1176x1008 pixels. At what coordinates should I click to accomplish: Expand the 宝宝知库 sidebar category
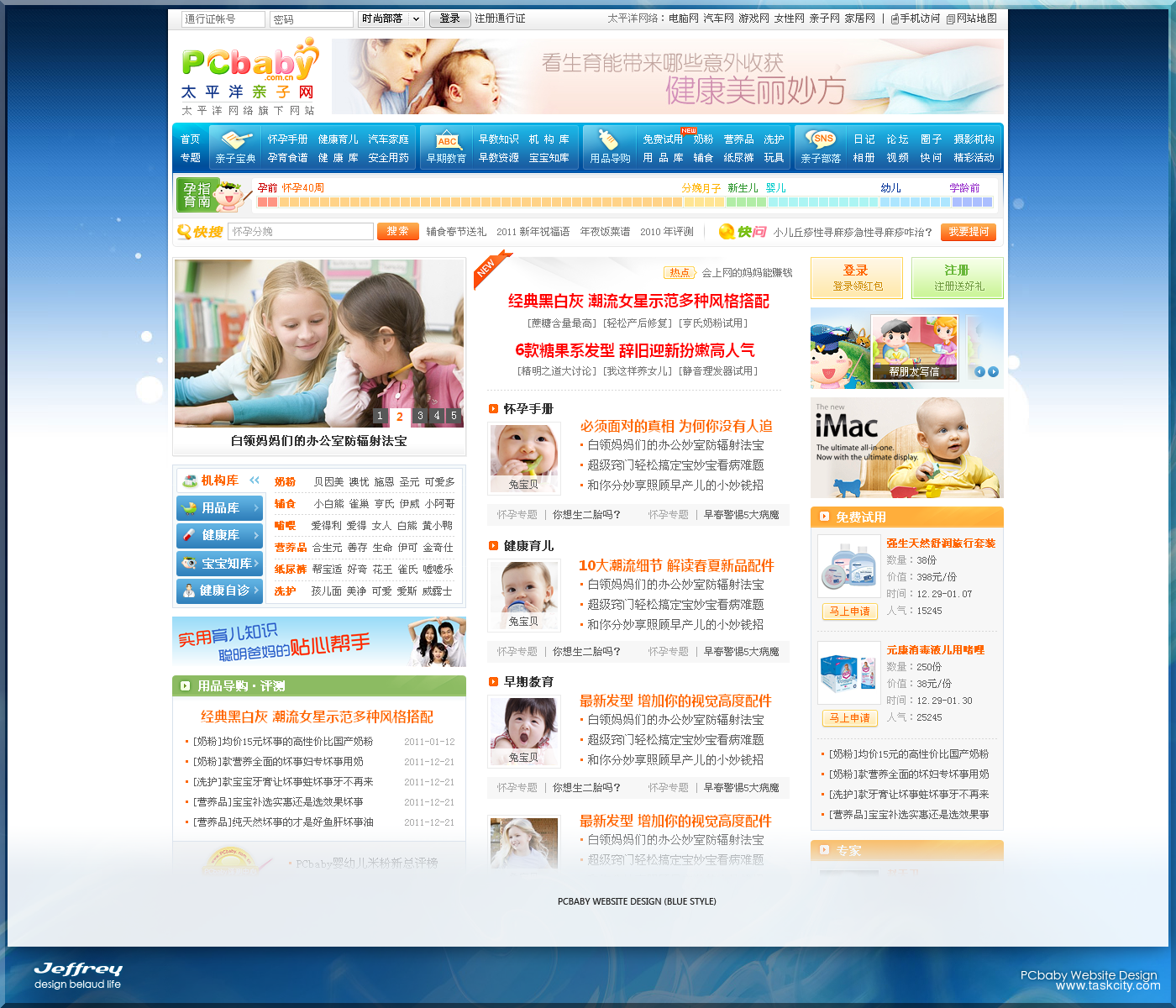(220, 564)
